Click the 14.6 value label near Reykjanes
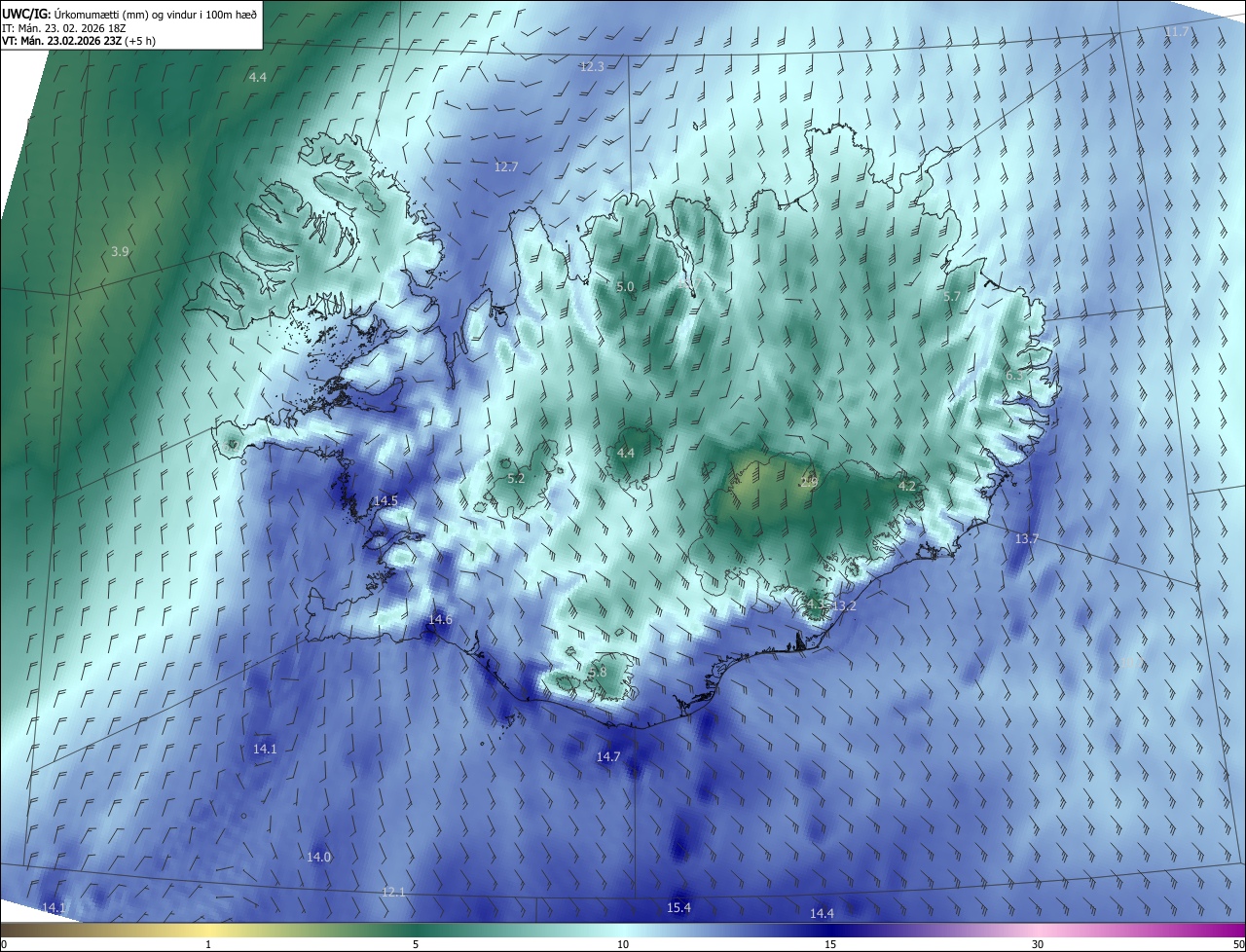Image resolution: width=1246 pixels, height=952 pixels. point(440,620)
